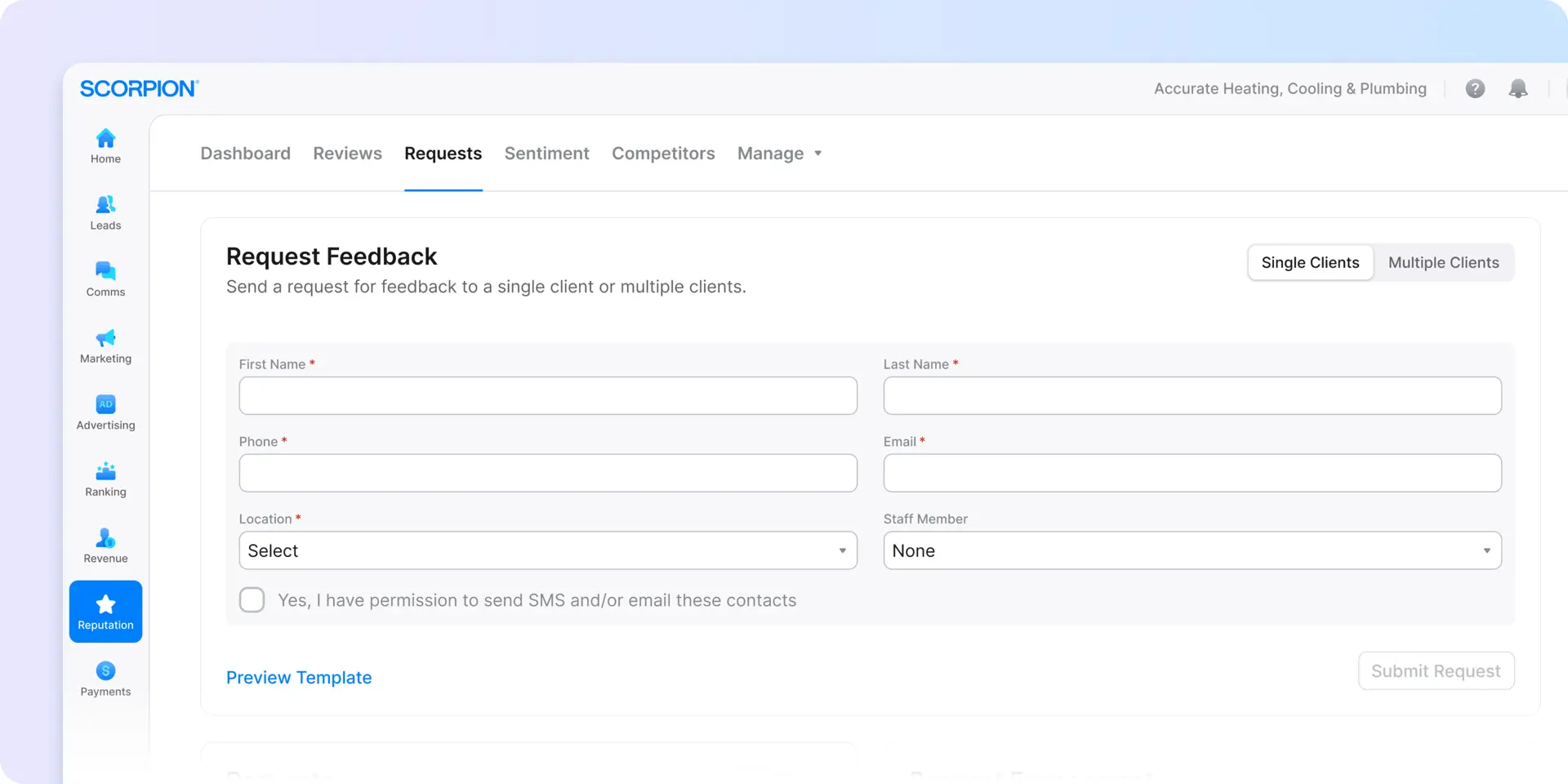The height and width of the screenshot is (784, 1568).
Task: Click into the First Name field
Action: click(x=547, y=395)
